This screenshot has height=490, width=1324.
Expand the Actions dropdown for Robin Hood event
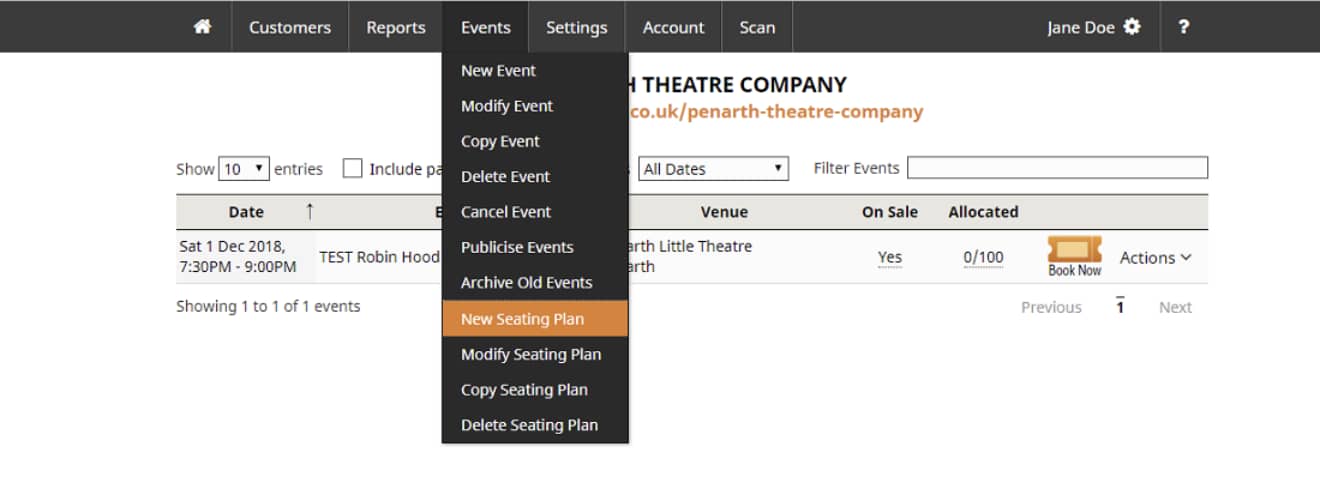[x=1155, y=258]
